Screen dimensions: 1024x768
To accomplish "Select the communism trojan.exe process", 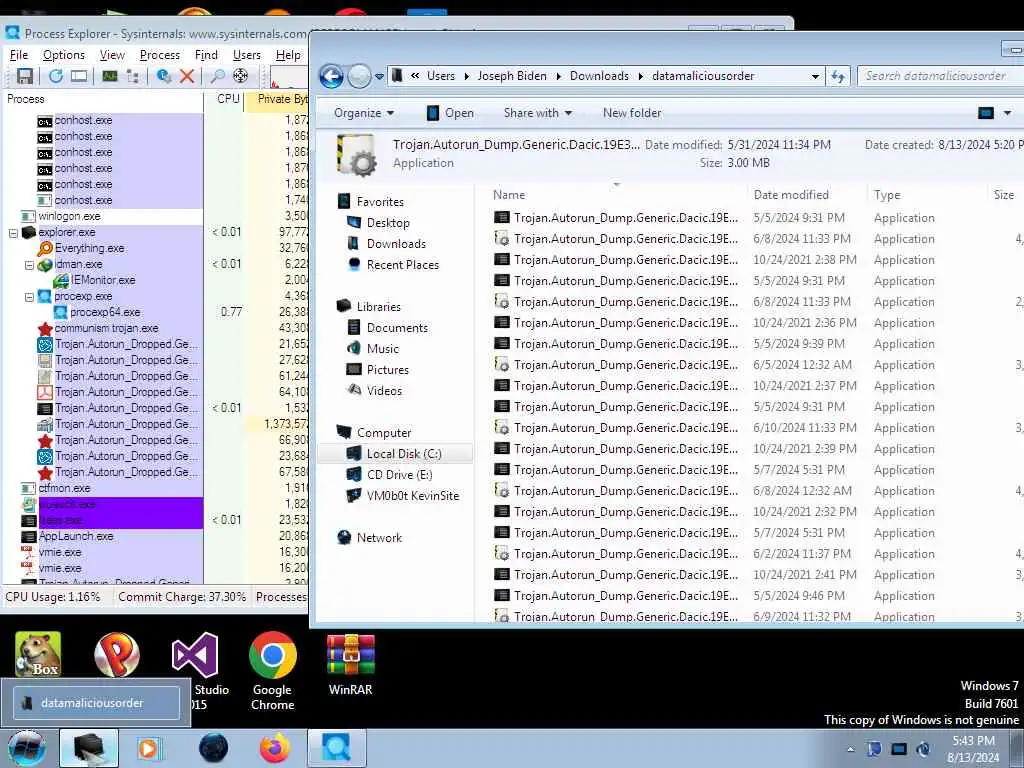I will [106, 328].
